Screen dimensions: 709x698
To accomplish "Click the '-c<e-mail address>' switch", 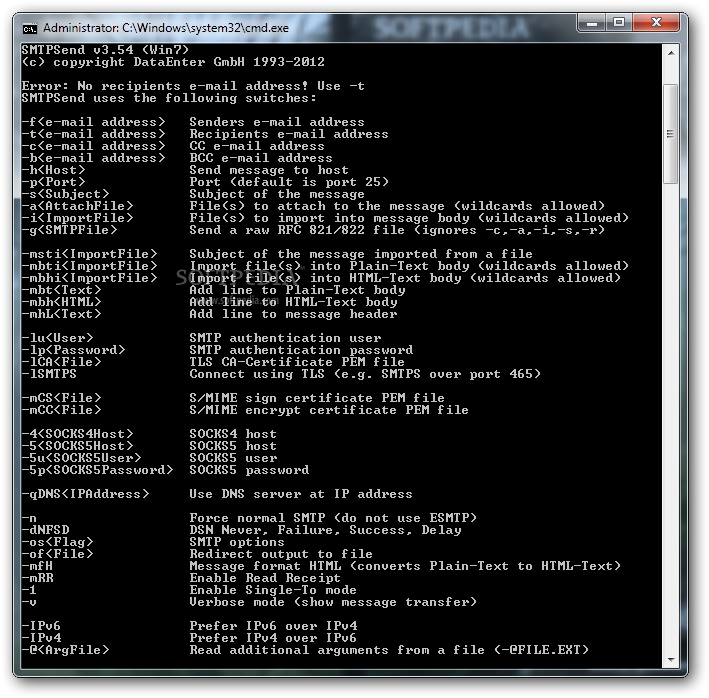I will coord(94,146).
